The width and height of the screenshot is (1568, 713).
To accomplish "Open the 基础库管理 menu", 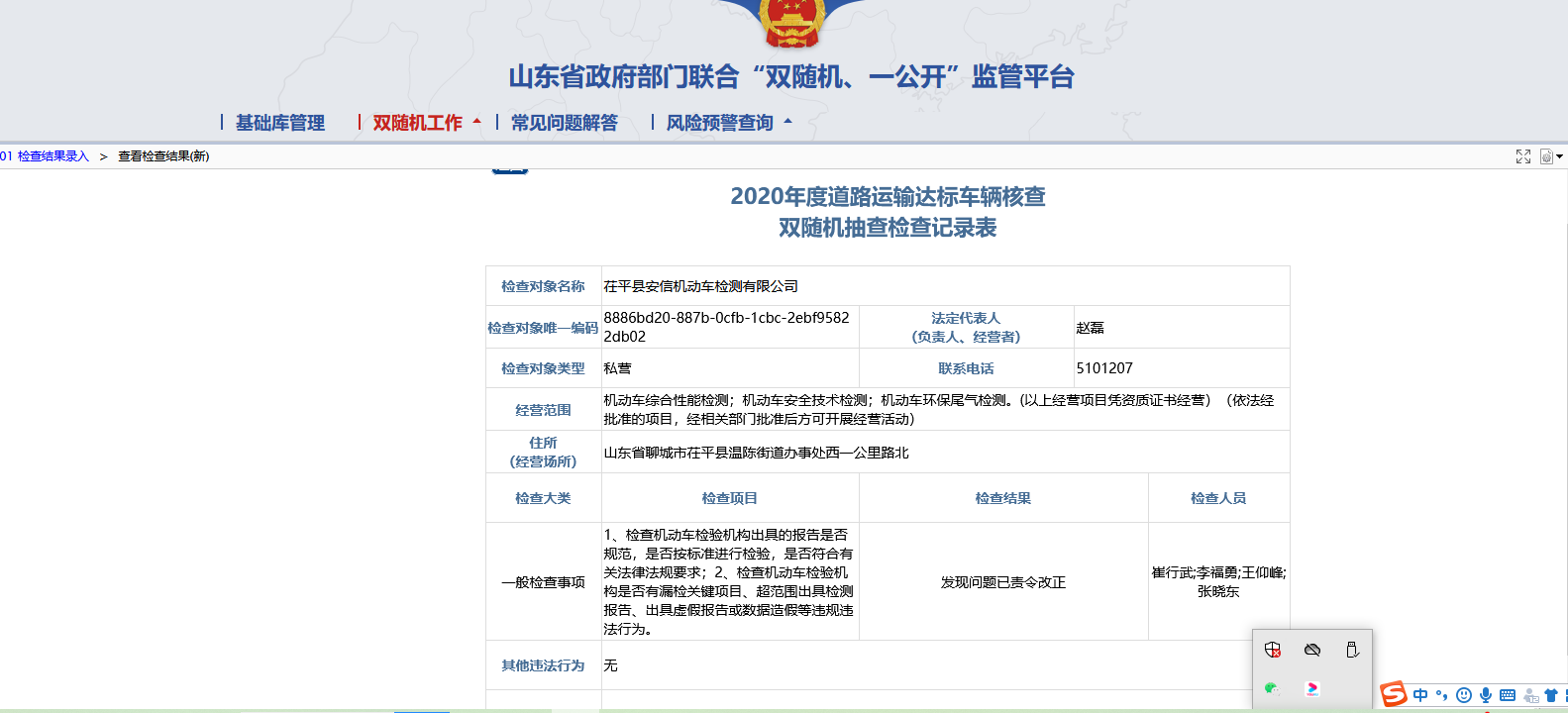I will pyautogui.click(x=279, y=123).
